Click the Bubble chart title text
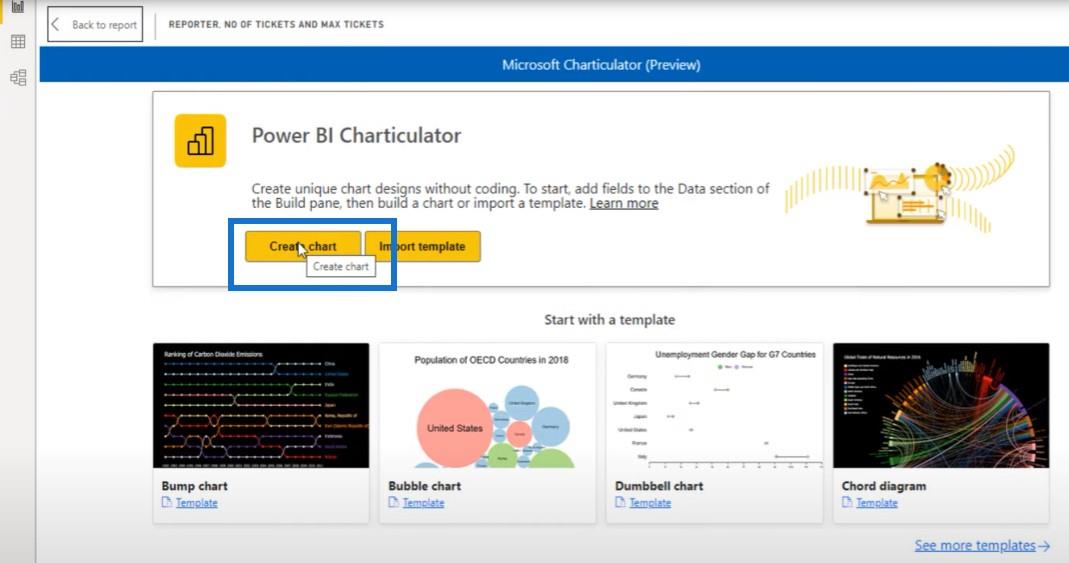The image size is (1069, 563). tap(425, 486)
